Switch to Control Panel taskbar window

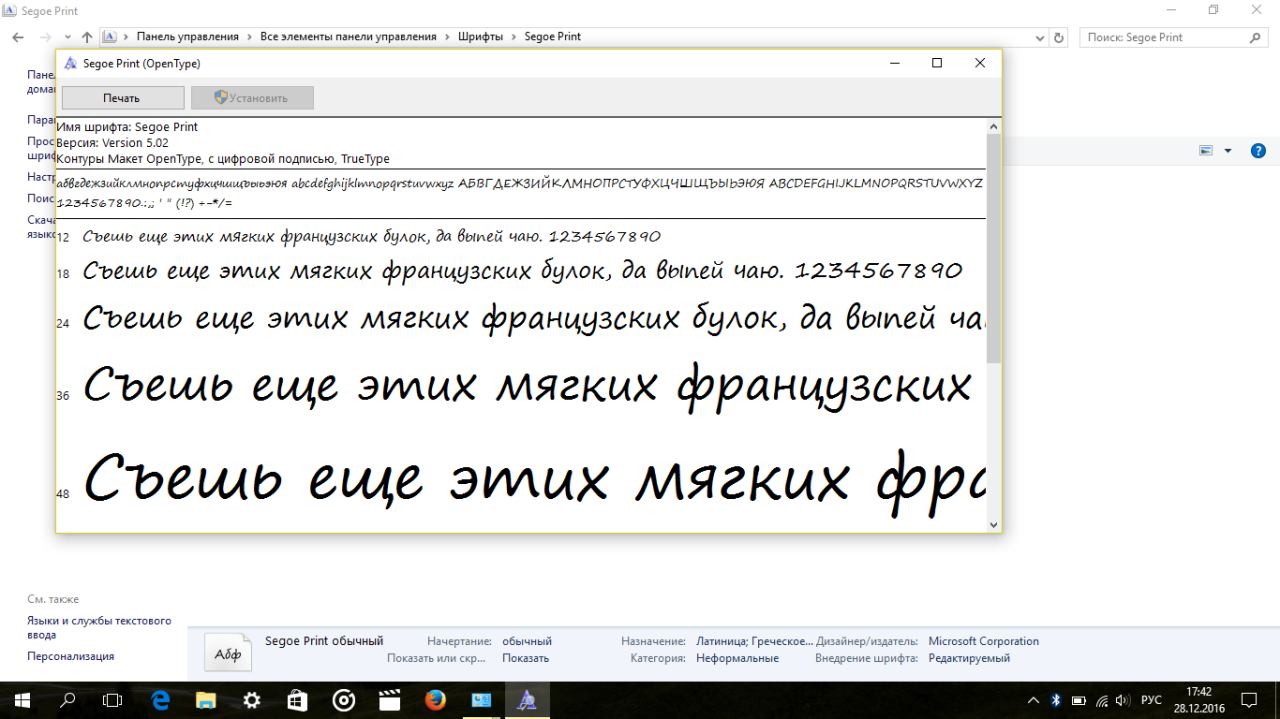tap(481, 701)
